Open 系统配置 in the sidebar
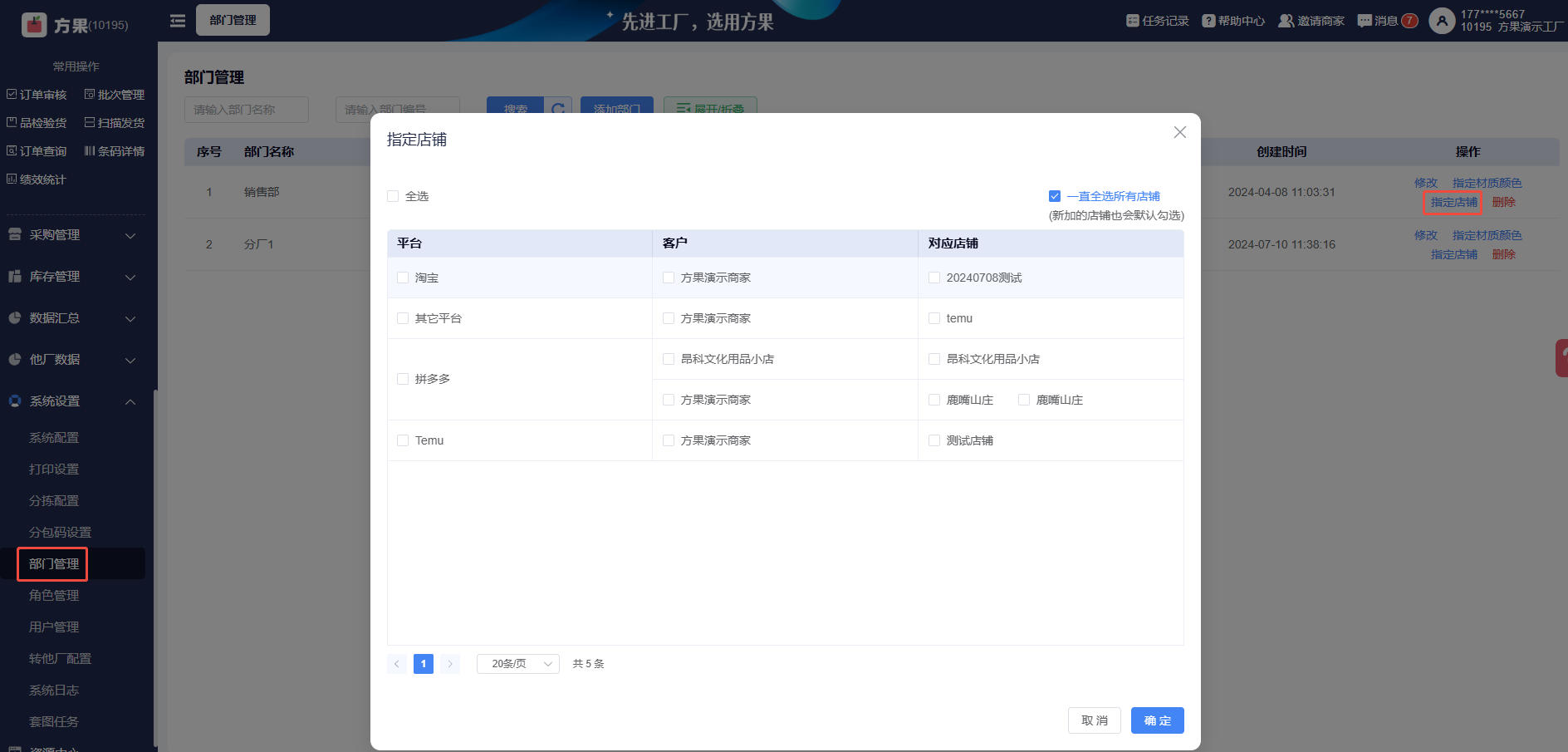Viewport: 1568px width, 752px height. [54, 438]
